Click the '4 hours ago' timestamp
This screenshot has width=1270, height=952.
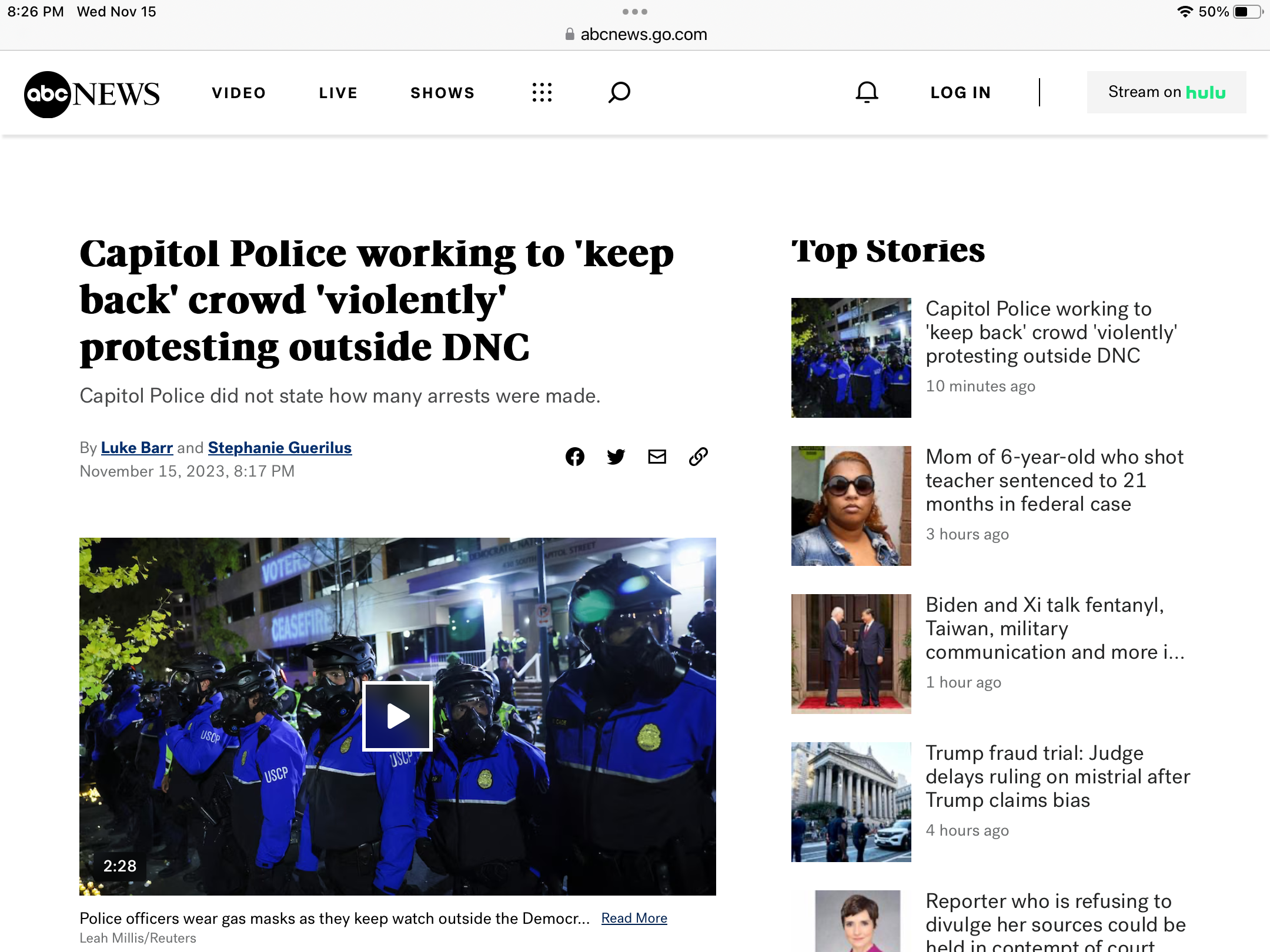(967, 830)
